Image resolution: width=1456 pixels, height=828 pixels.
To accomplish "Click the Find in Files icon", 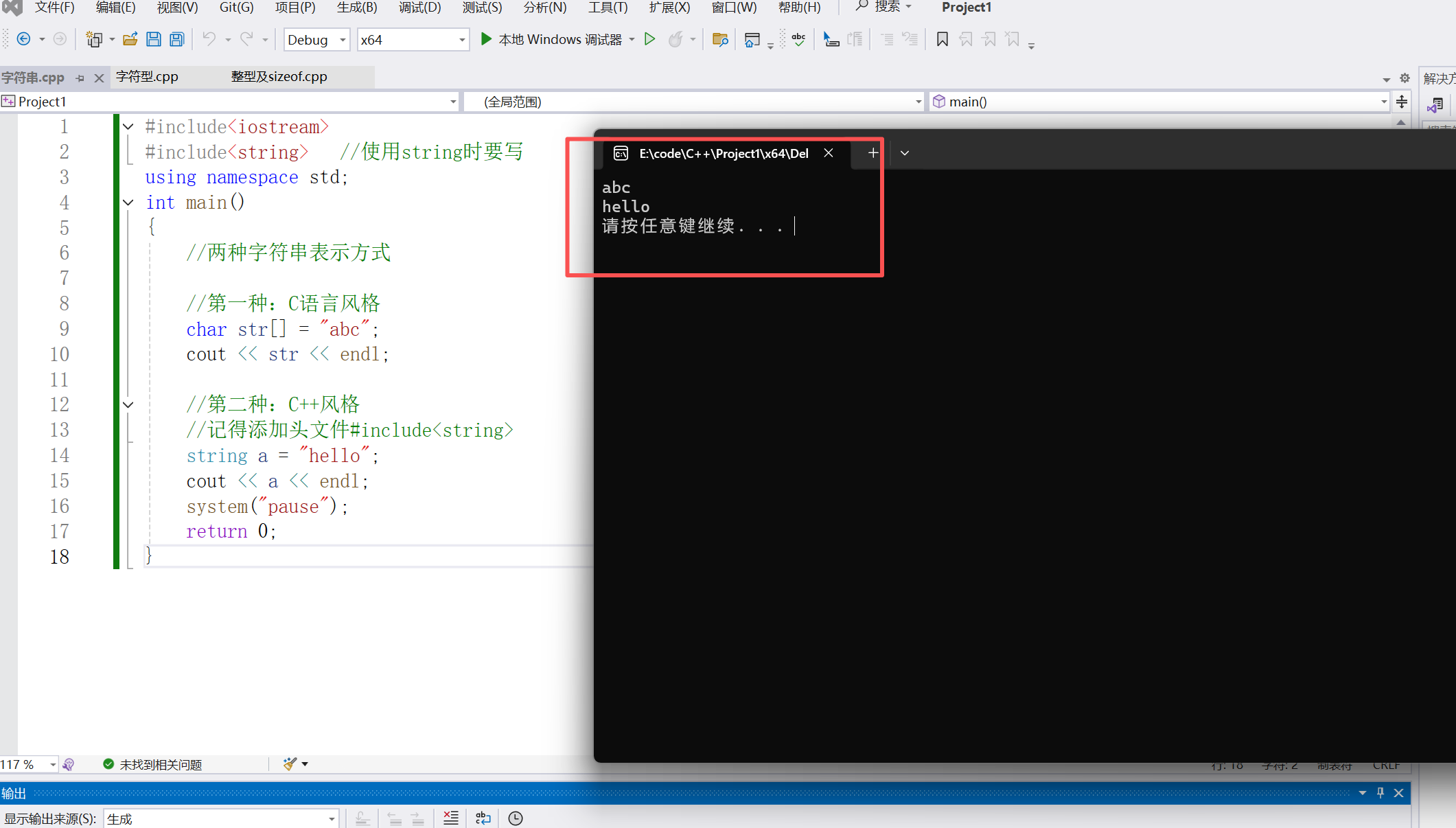I will coord(719,39).
